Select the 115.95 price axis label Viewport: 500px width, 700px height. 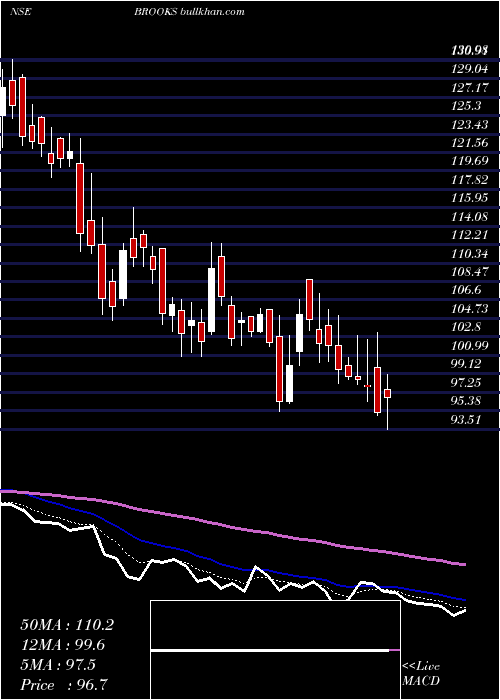click(x=470, y=198)
